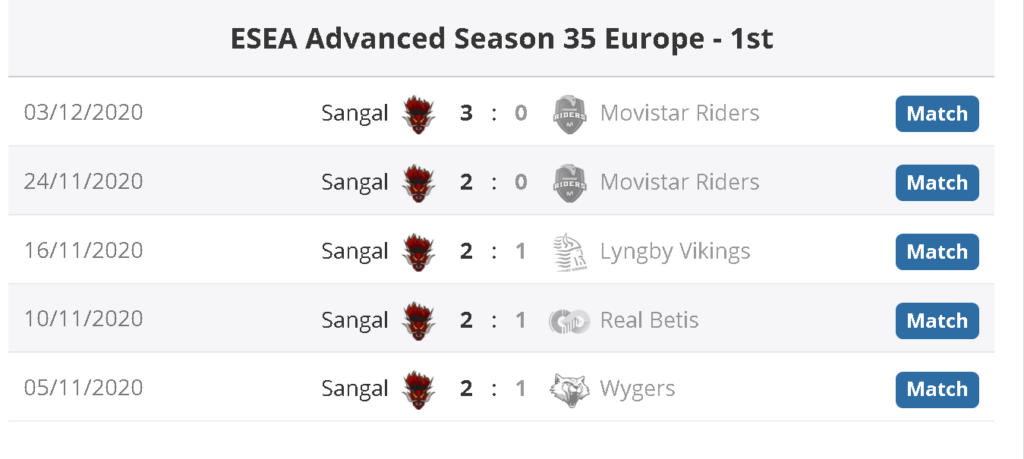Viewport: 1024px width, 459px height.
Task: Click the Real Betis team logo
Action: [x=568, y=321]
